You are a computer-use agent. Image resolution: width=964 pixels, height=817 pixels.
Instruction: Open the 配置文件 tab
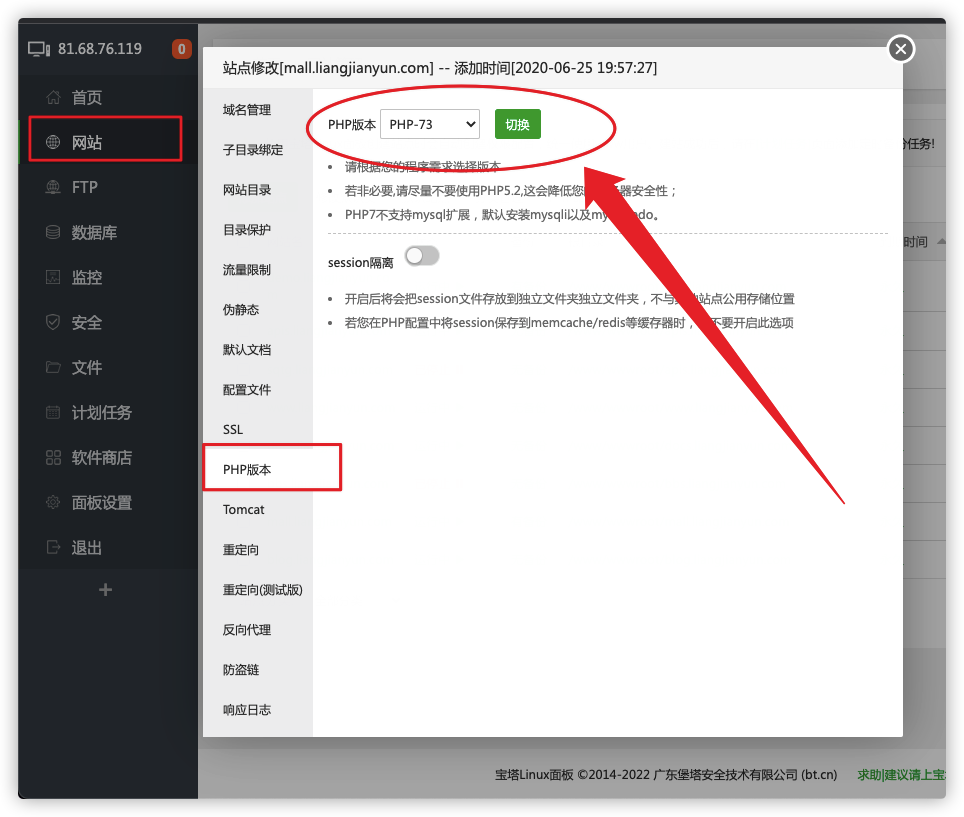pyautogui.click(x=247, y=390)
